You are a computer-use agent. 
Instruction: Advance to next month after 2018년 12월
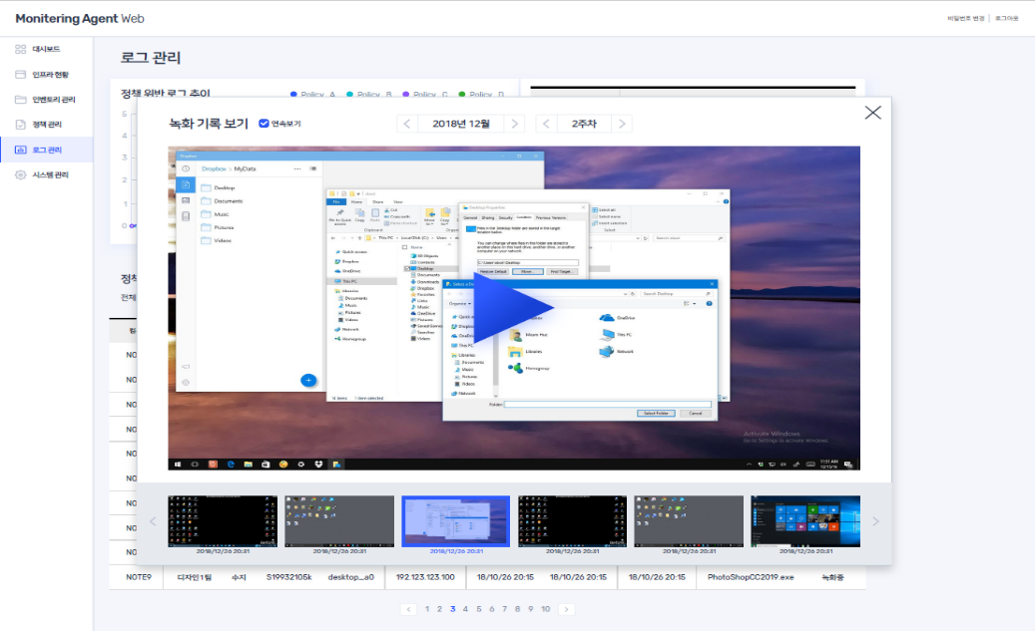coord(514,124)
